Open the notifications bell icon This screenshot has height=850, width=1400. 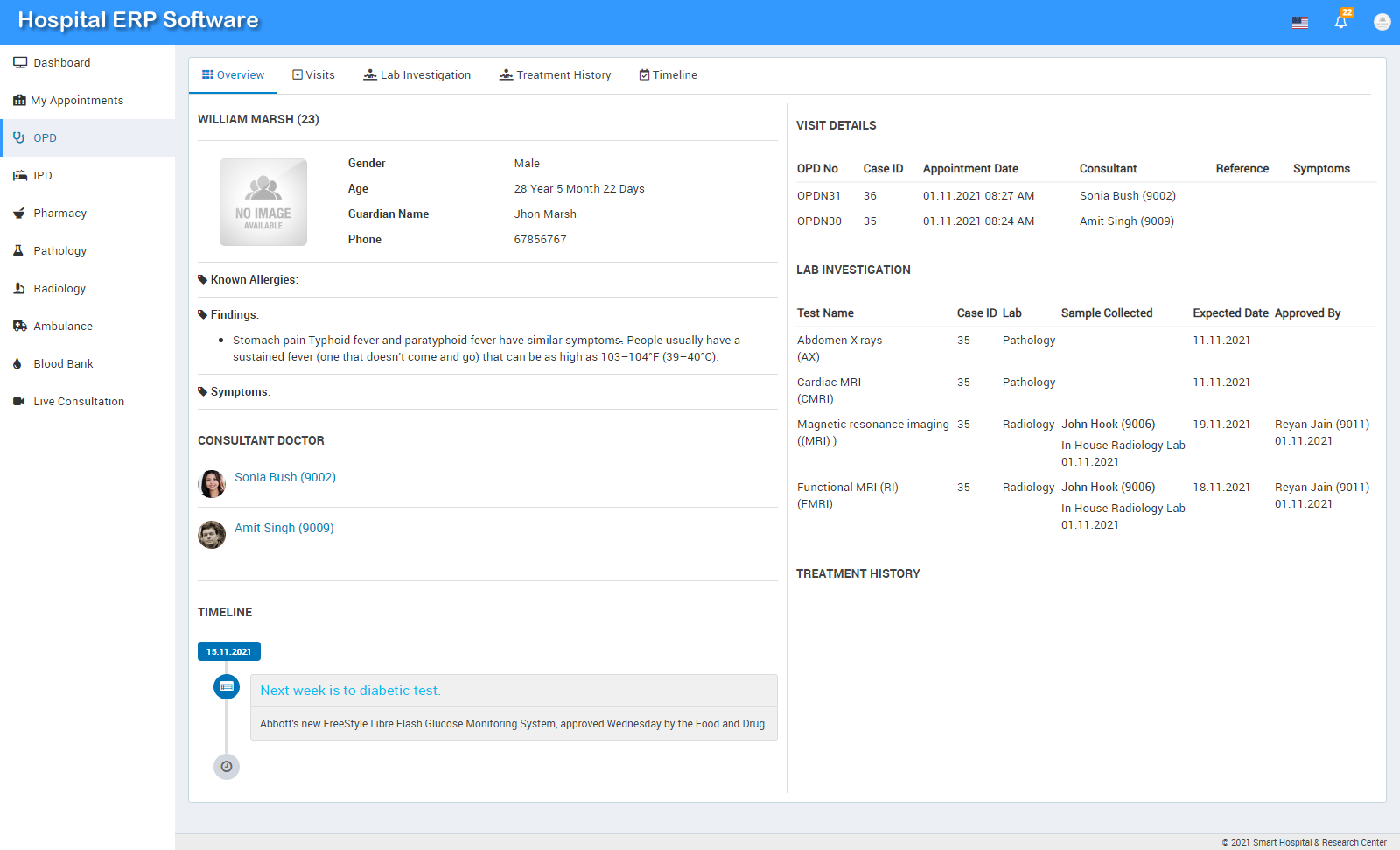click(1340, 22)
